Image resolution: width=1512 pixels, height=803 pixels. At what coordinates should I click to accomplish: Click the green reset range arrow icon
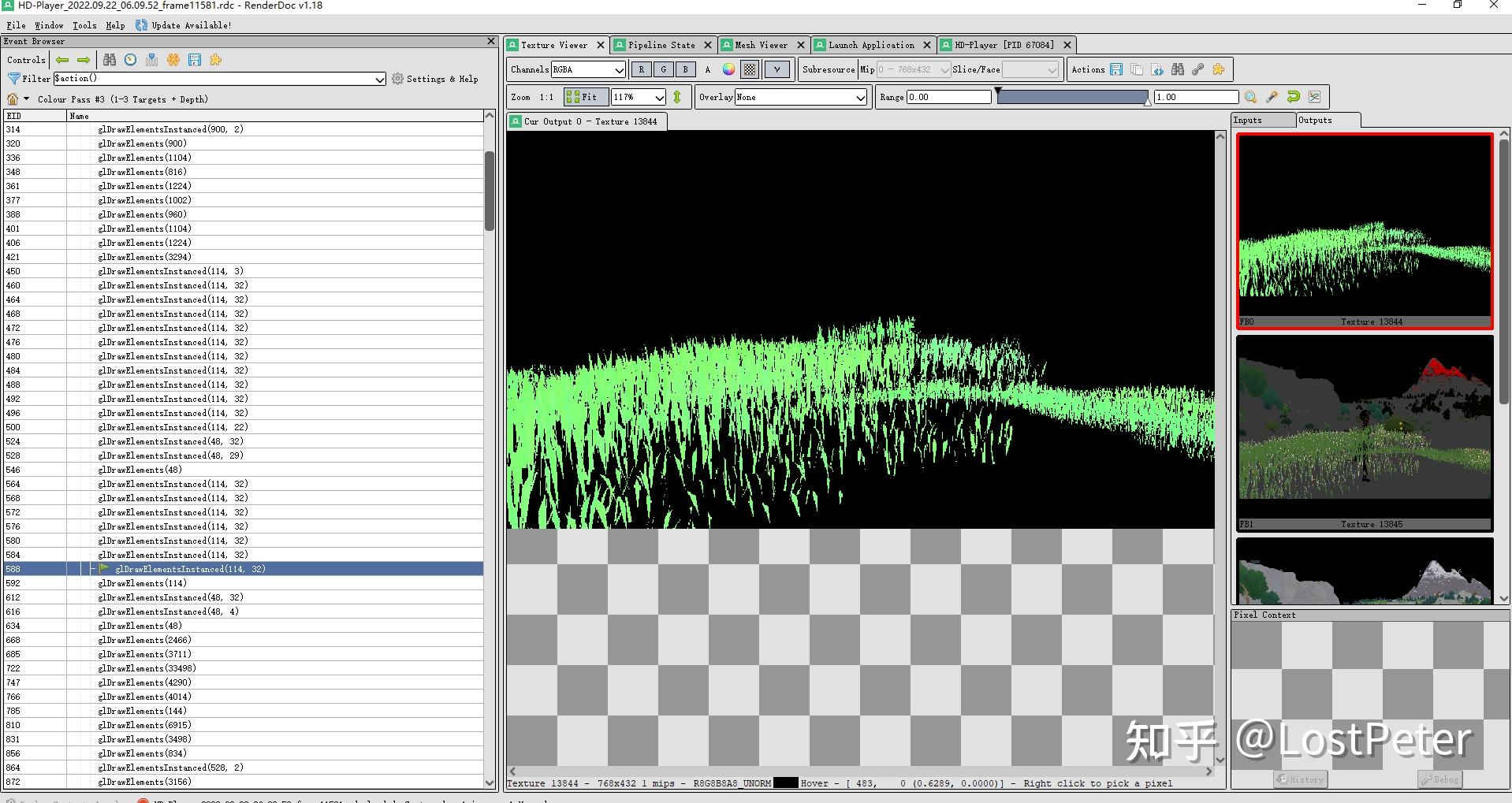[1293, 97]
